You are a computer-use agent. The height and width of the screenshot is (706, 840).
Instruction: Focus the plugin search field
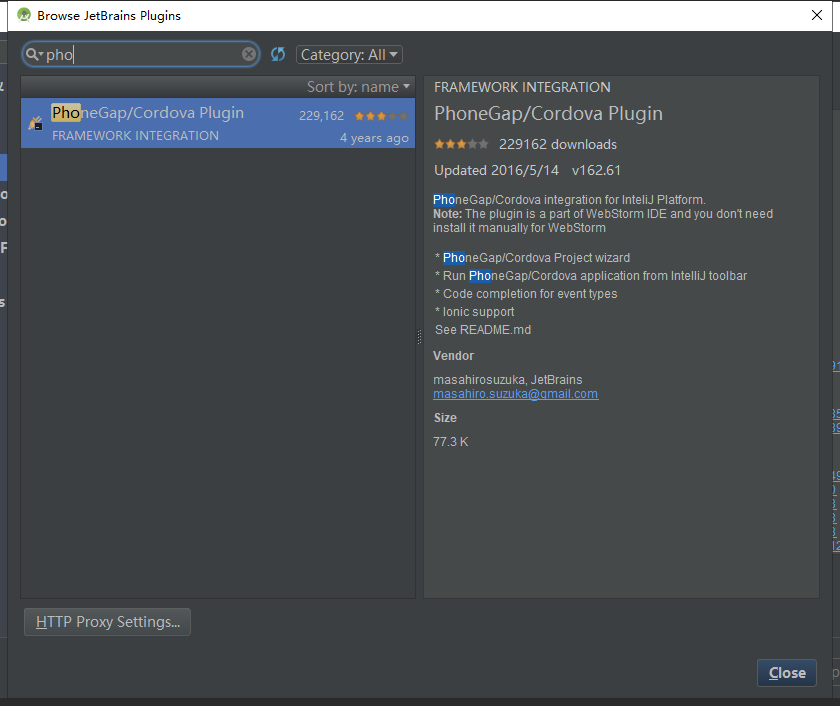click(x=140, y=54)
